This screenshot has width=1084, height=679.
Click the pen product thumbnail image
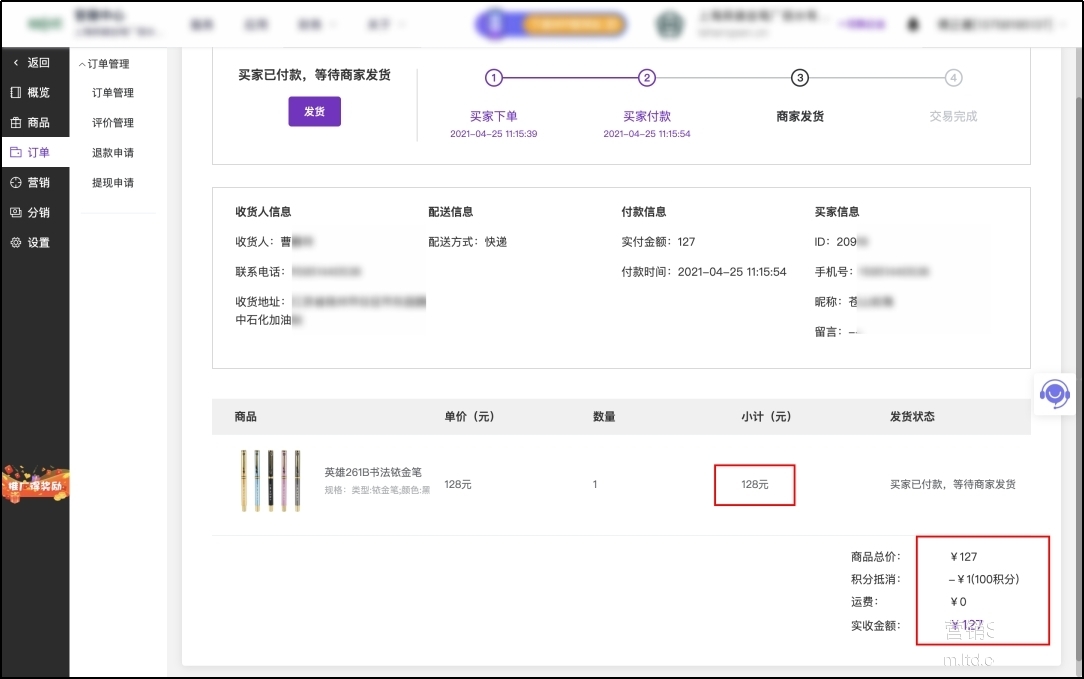(x=271, y=481)
